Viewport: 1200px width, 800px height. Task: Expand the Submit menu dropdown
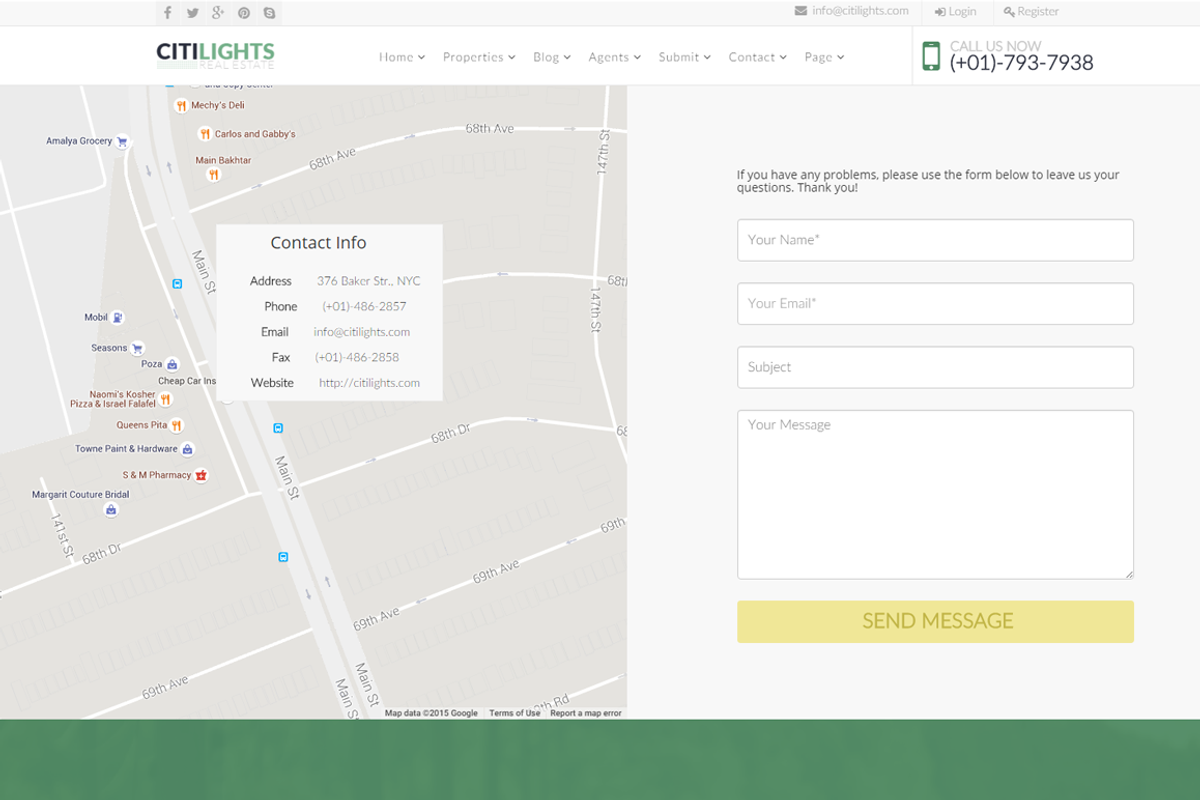(685, 57)
